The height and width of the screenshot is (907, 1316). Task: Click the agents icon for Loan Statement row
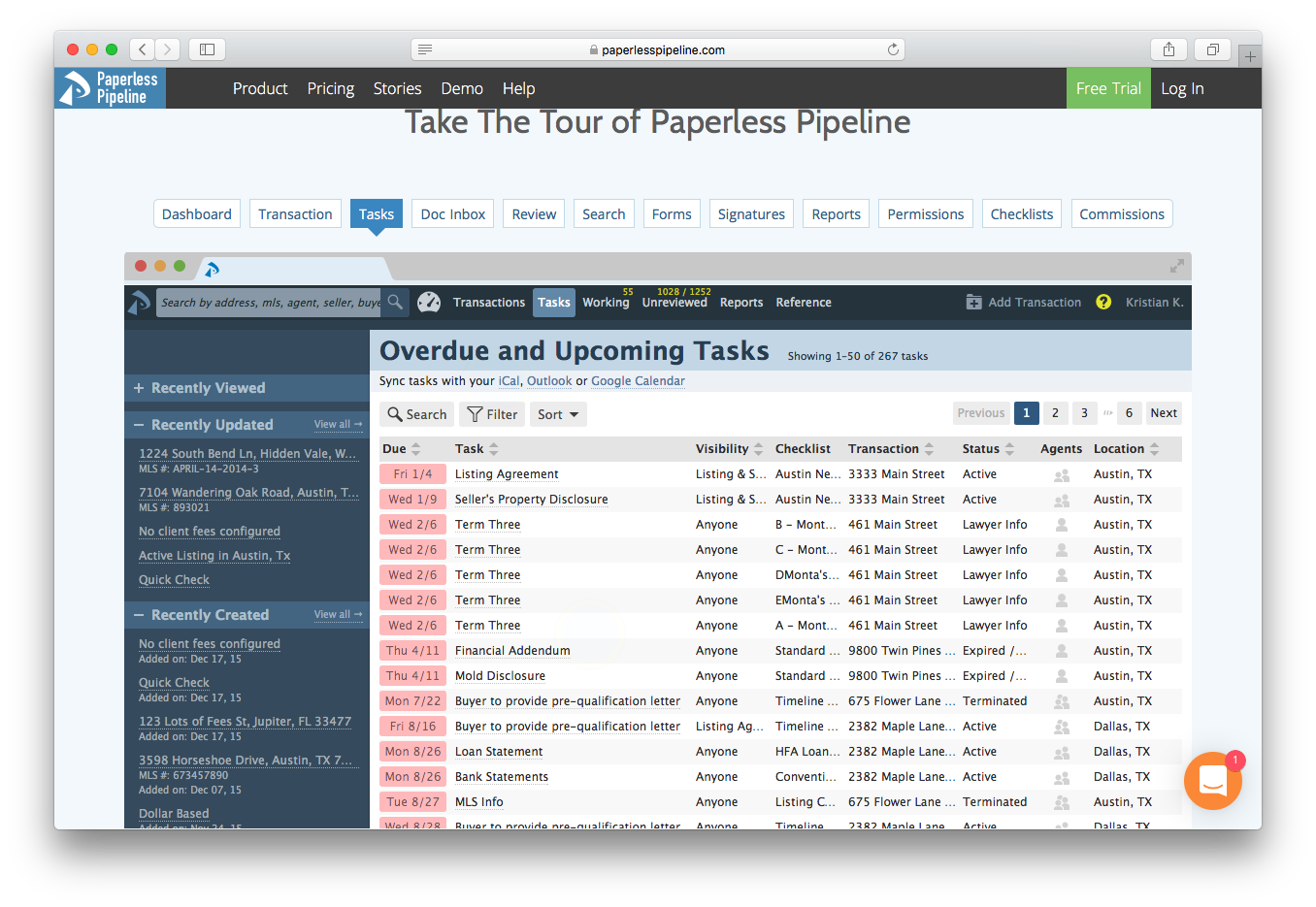pos(1062,753)
